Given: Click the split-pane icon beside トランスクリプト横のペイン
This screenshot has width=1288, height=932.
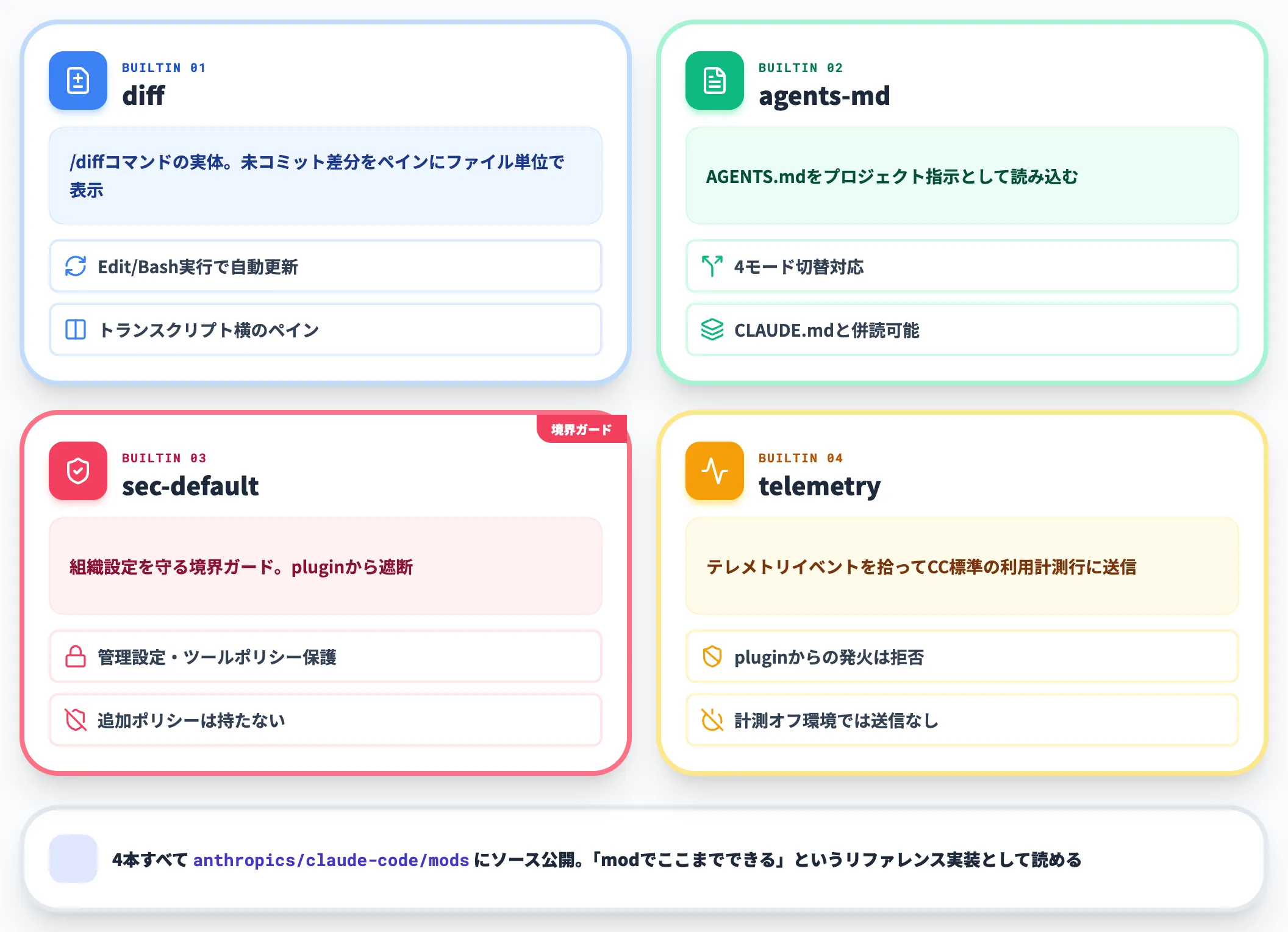Looking at the screenshot, I should pos(76,329).
